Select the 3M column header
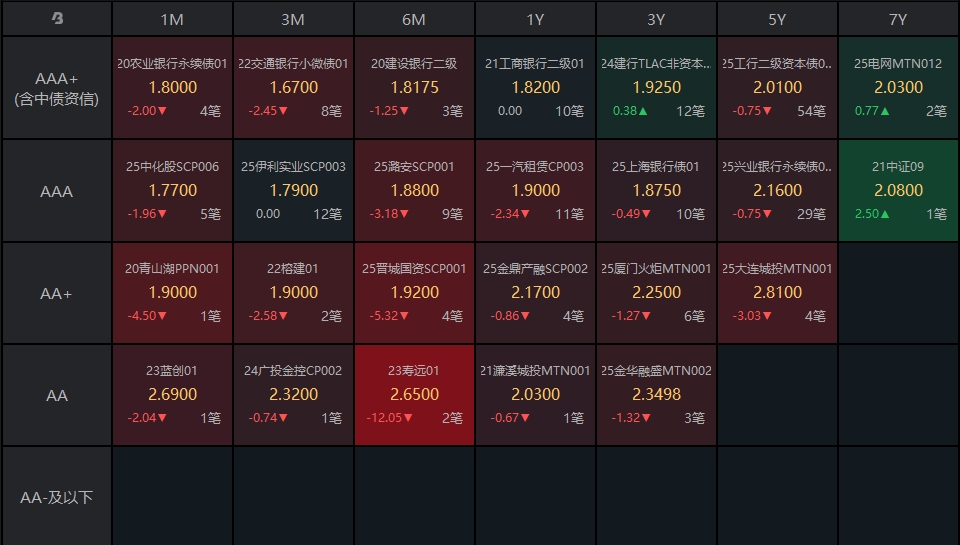The width and height of the screenshot is (960, 545). [x=293, y=19]
